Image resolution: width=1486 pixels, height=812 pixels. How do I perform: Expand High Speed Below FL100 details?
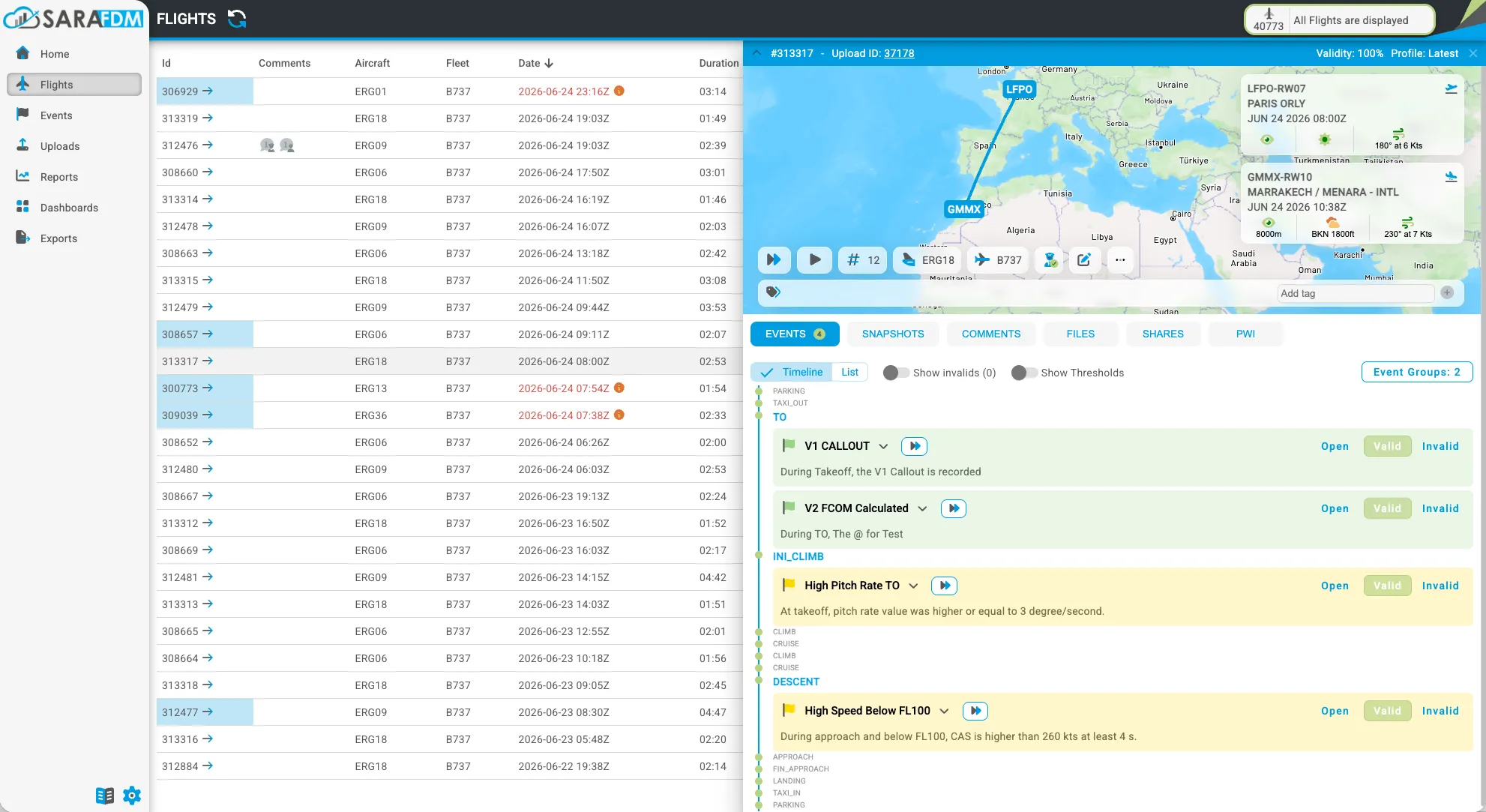coord(944,711)
